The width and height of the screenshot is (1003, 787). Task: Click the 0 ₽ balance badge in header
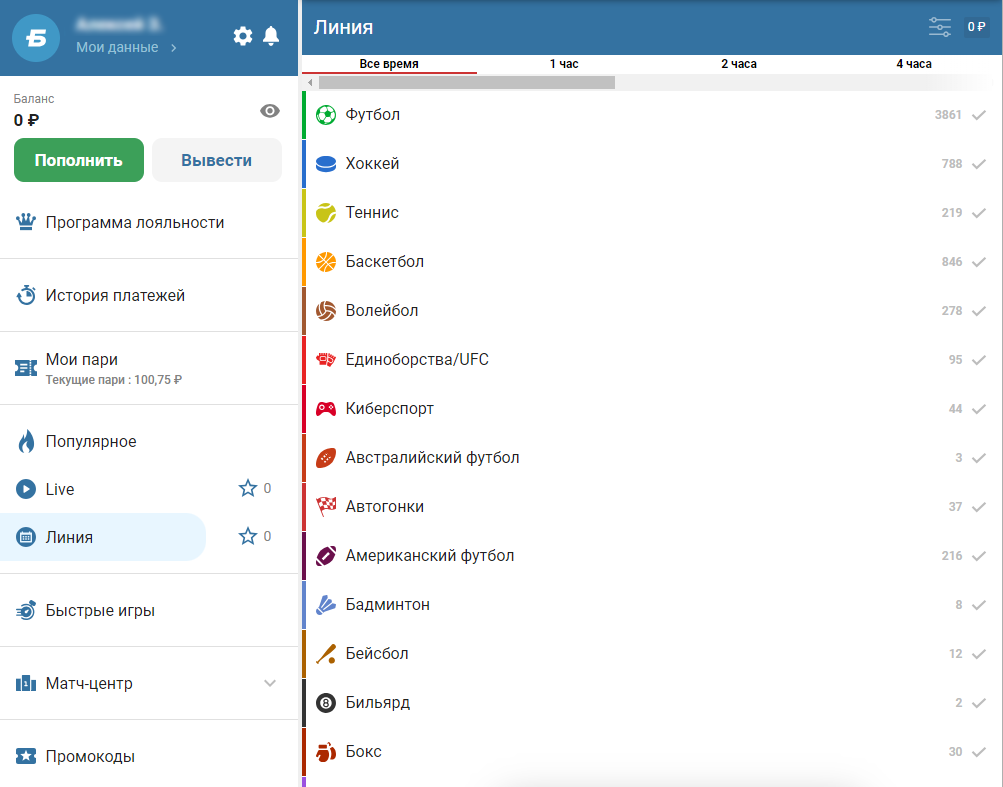976,27
